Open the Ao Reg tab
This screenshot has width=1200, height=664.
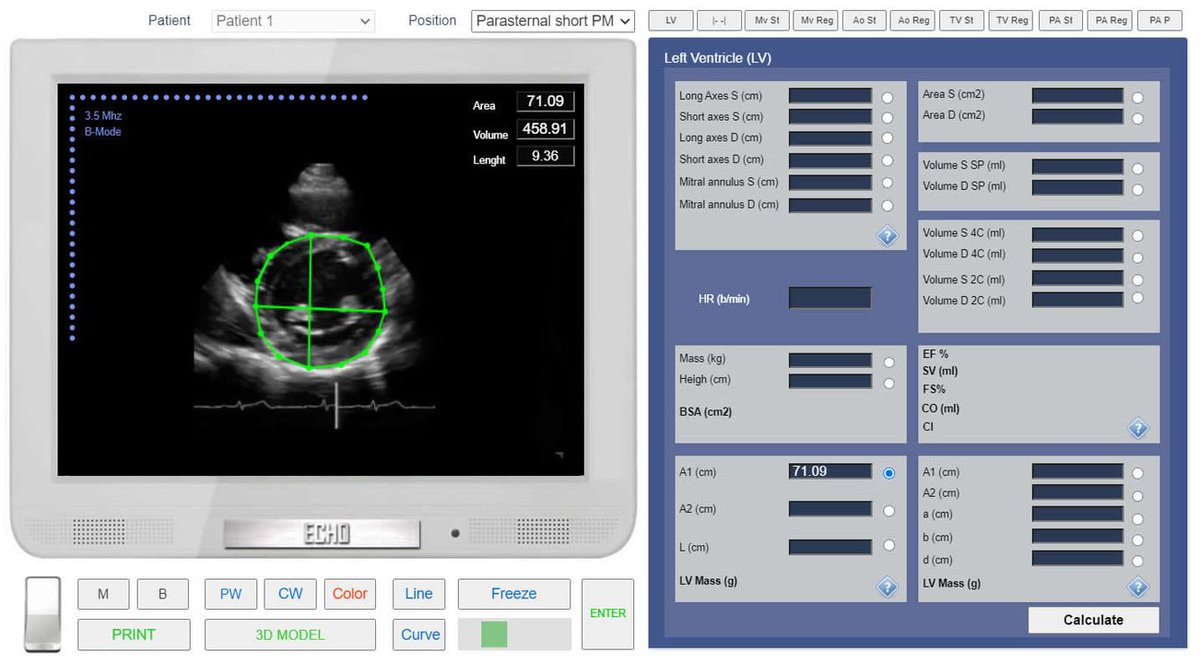click(x=913, y=20)
